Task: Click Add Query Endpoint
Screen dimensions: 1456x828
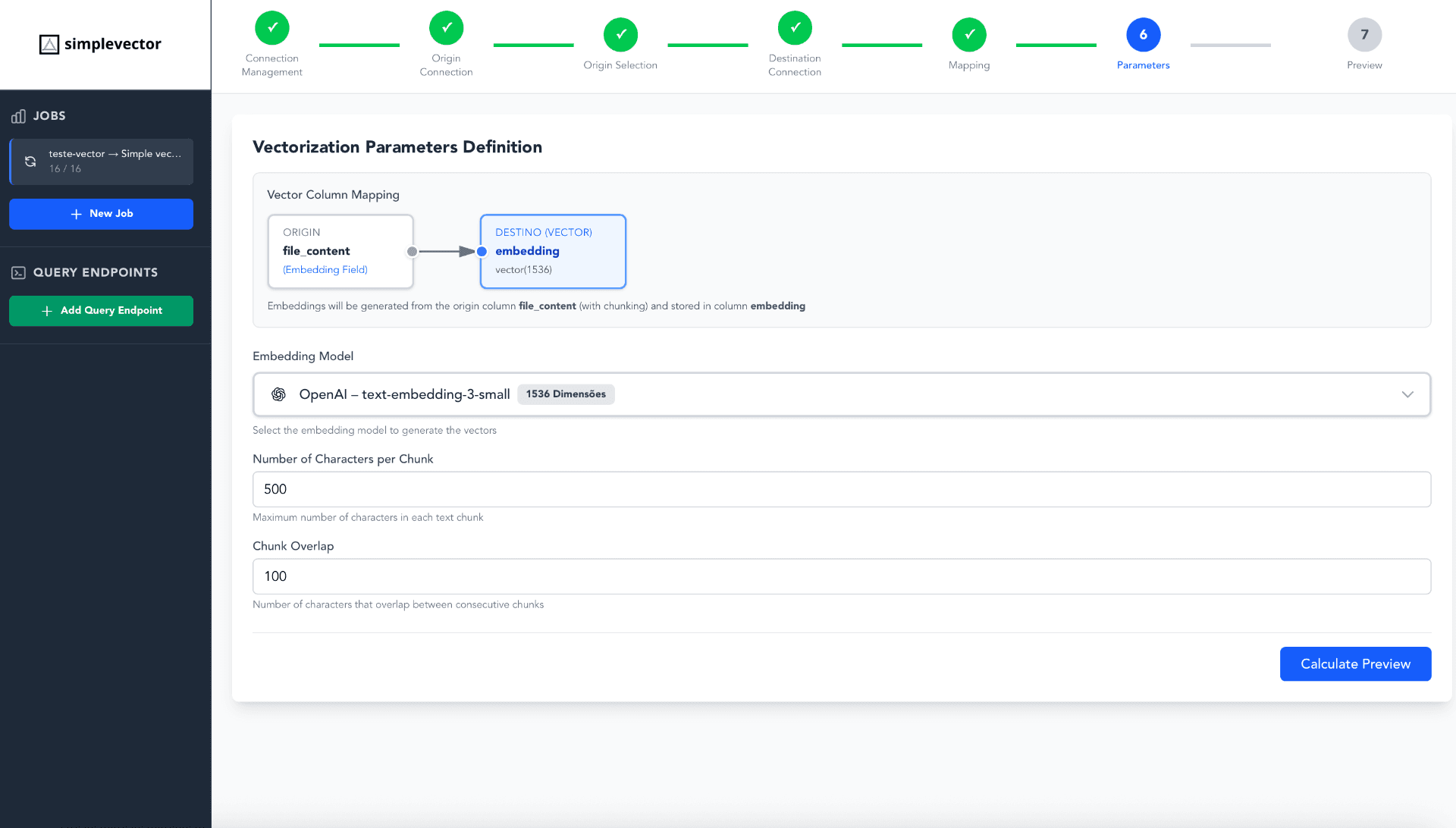Action: (101, 310)
